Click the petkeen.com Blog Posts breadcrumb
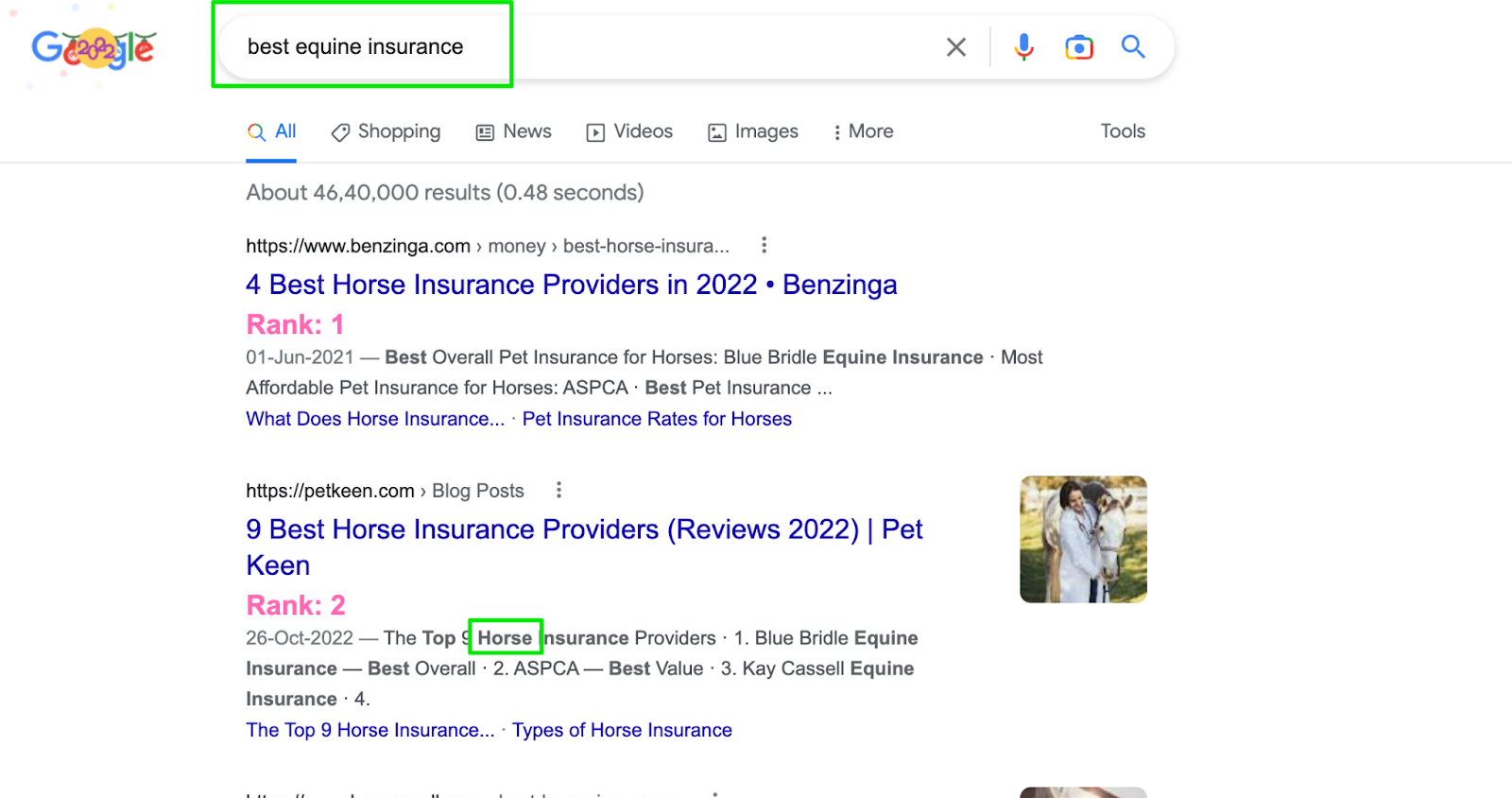The width and height of the screenshot is (1512, 798). tap(385, 491)
